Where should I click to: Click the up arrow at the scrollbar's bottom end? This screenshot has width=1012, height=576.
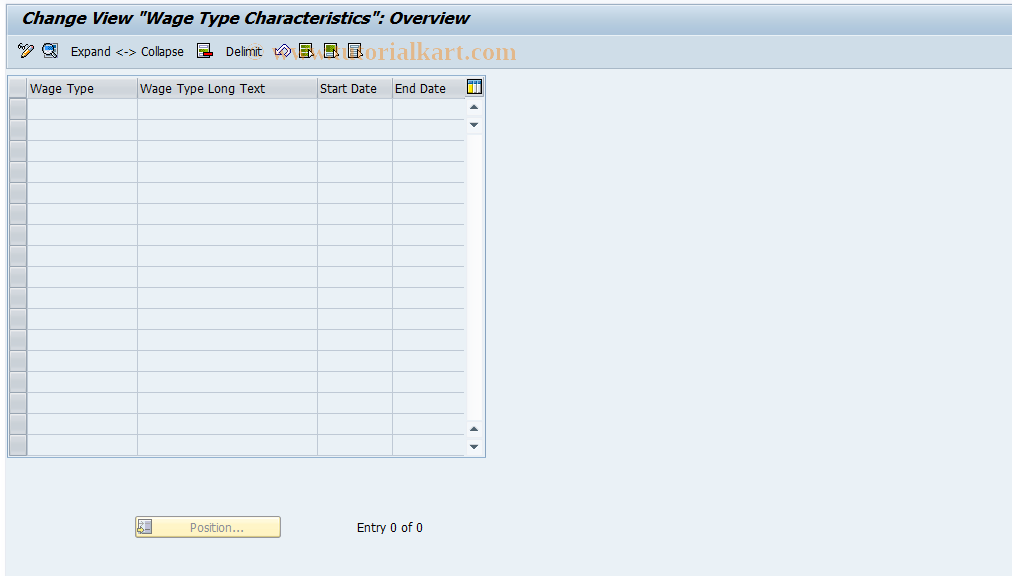(x=474, y=429)
